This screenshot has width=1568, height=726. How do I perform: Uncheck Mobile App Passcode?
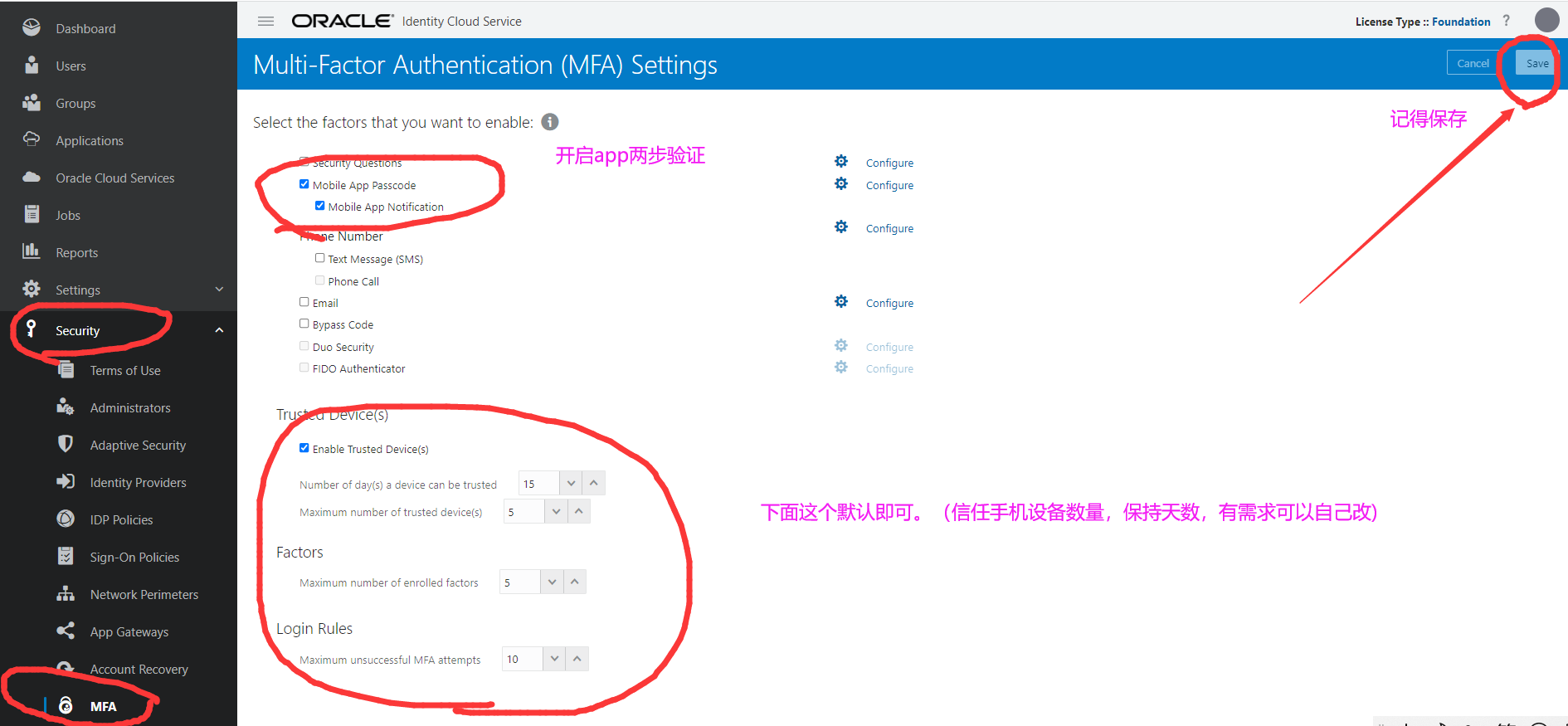(304, 184)
